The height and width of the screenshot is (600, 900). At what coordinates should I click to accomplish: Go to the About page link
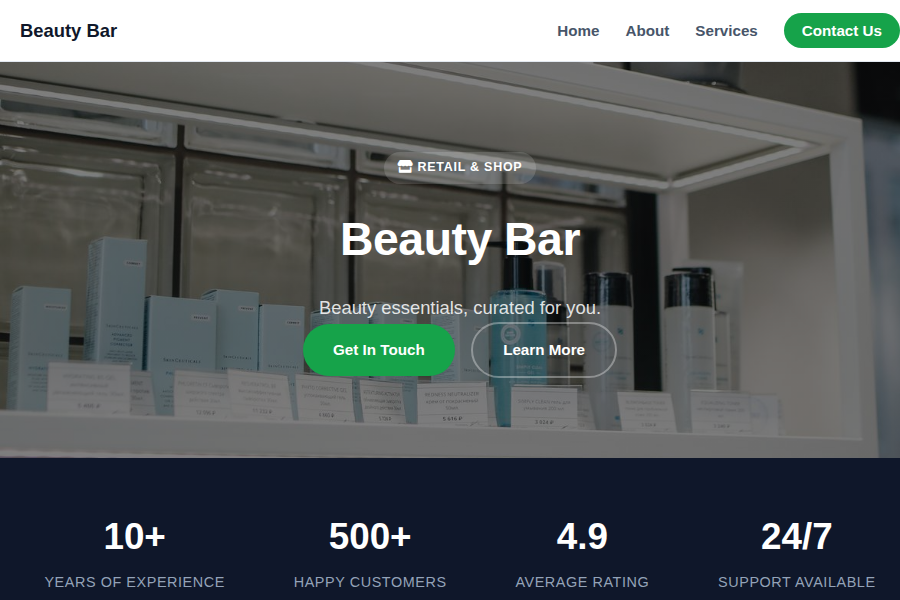pos(647,31)
